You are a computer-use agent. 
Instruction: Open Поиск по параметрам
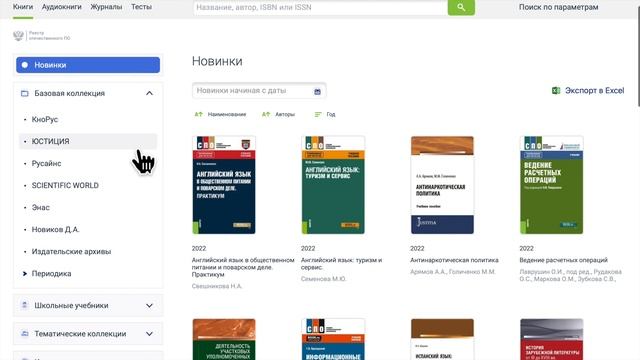pyautogui.click(x=558, y=7)
